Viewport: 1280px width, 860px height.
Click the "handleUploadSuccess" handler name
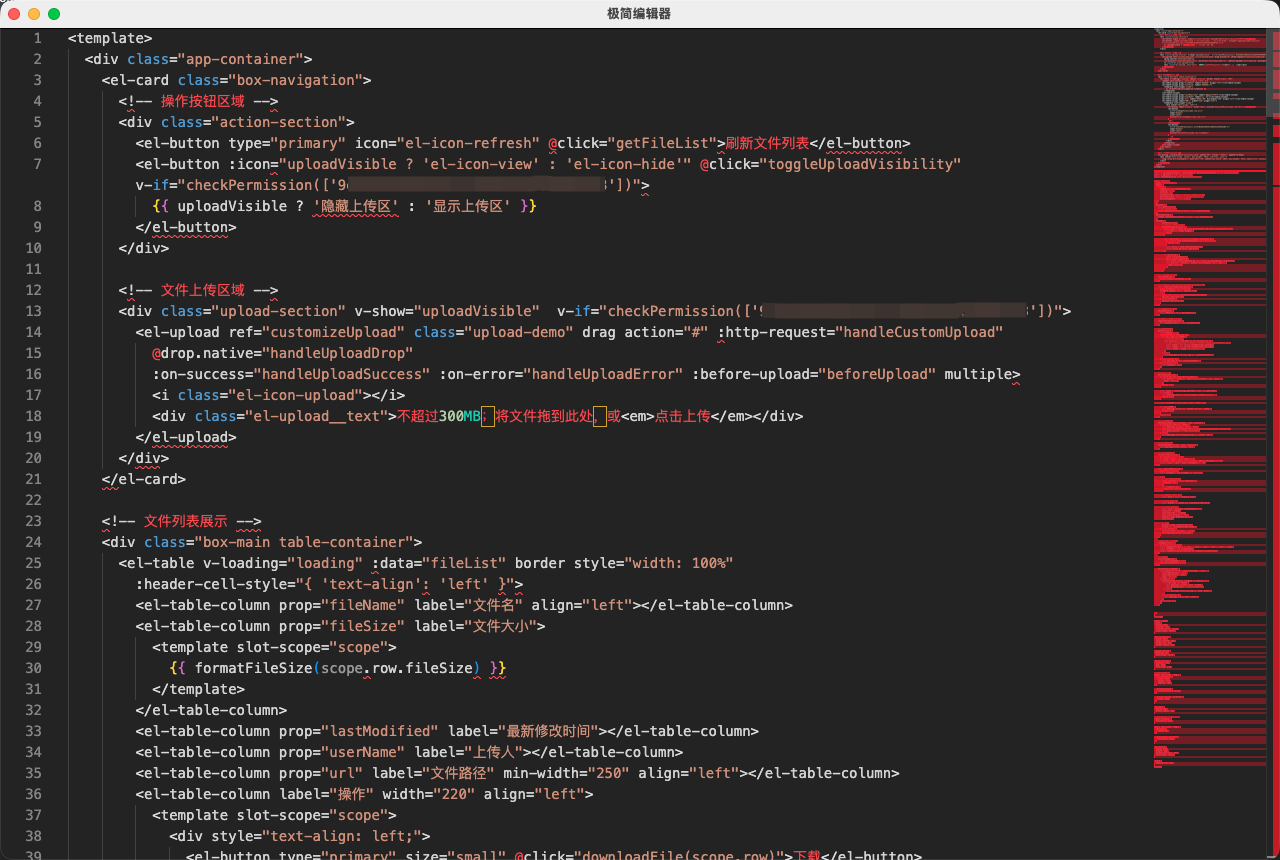tap(342, 374)
